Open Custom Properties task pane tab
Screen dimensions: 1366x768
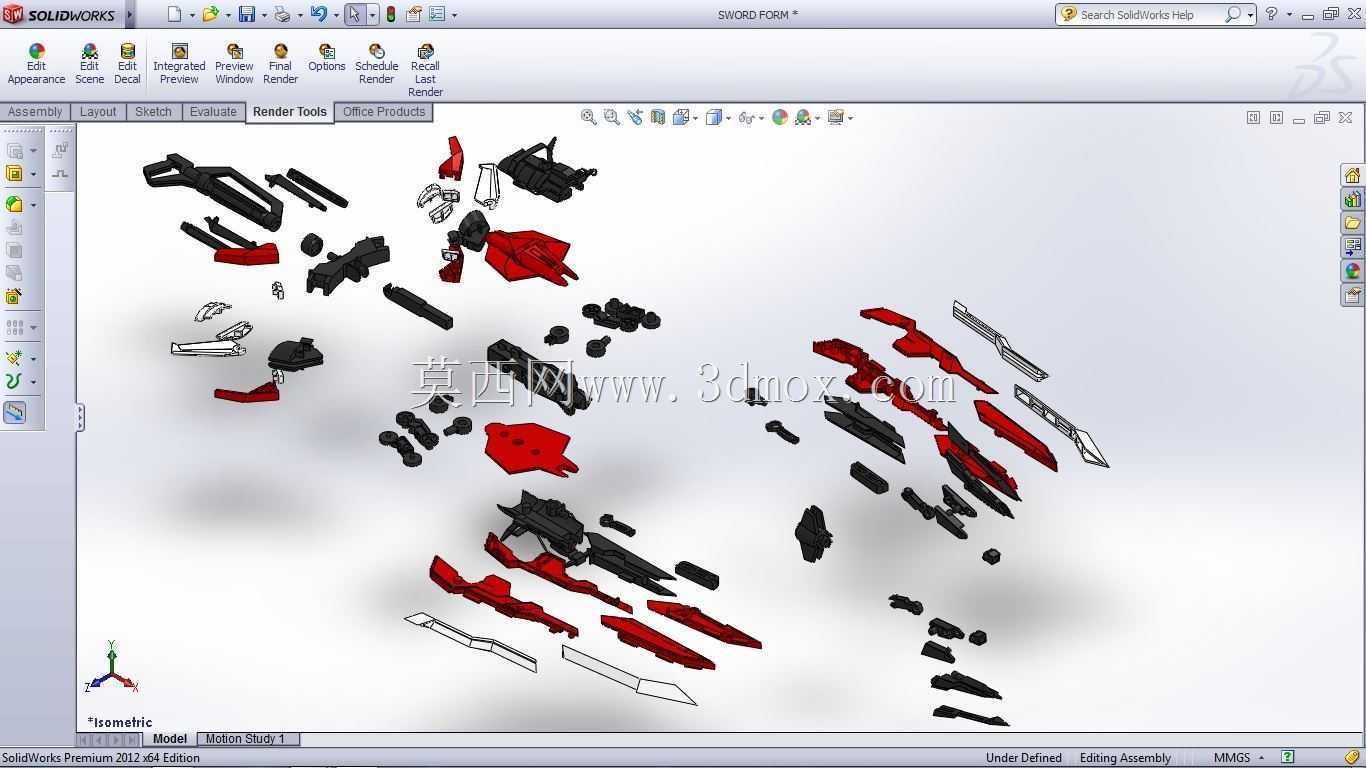pyautogui.click(x=1352, y=295)
